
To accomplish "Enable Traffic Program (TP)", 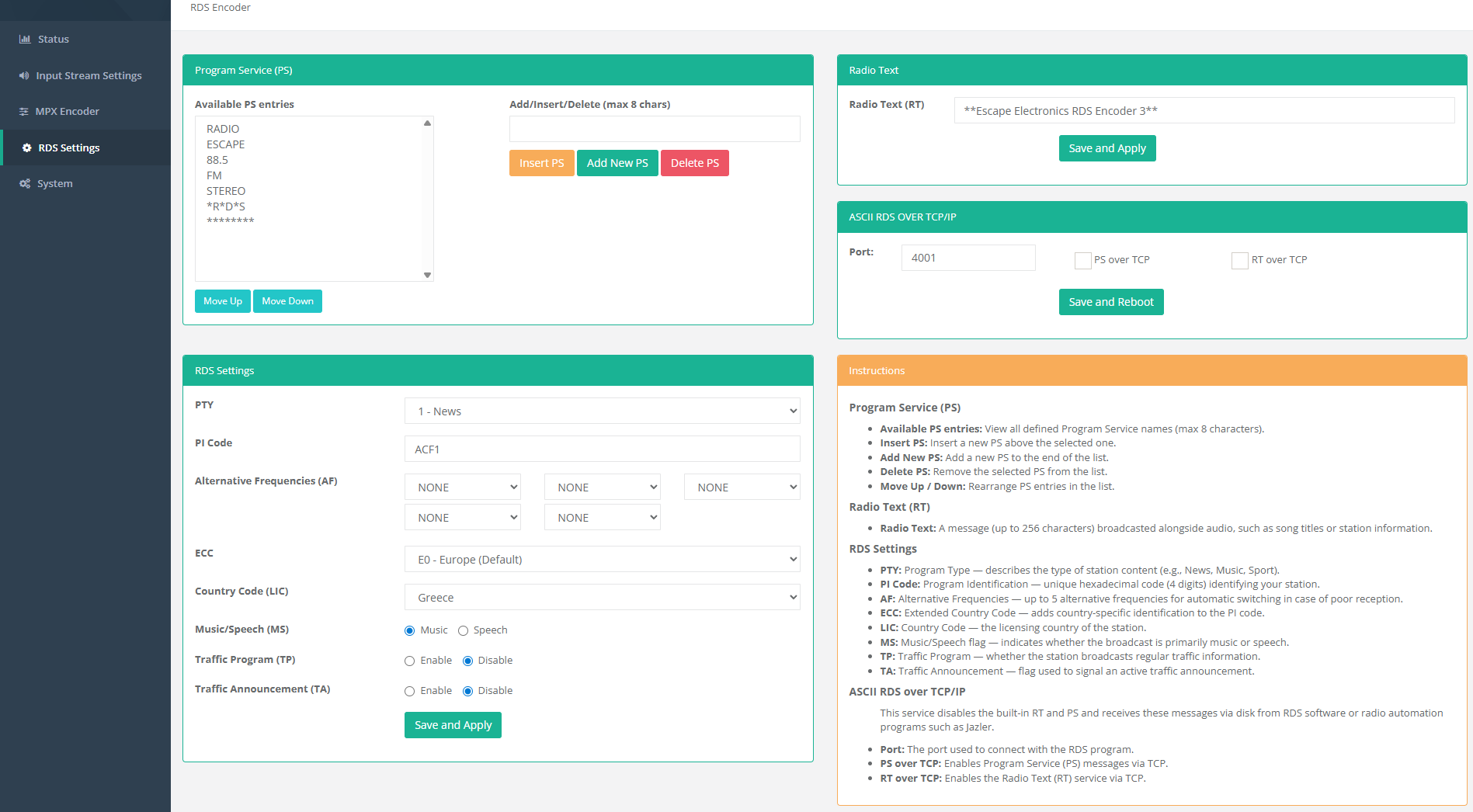I will 409,661.
